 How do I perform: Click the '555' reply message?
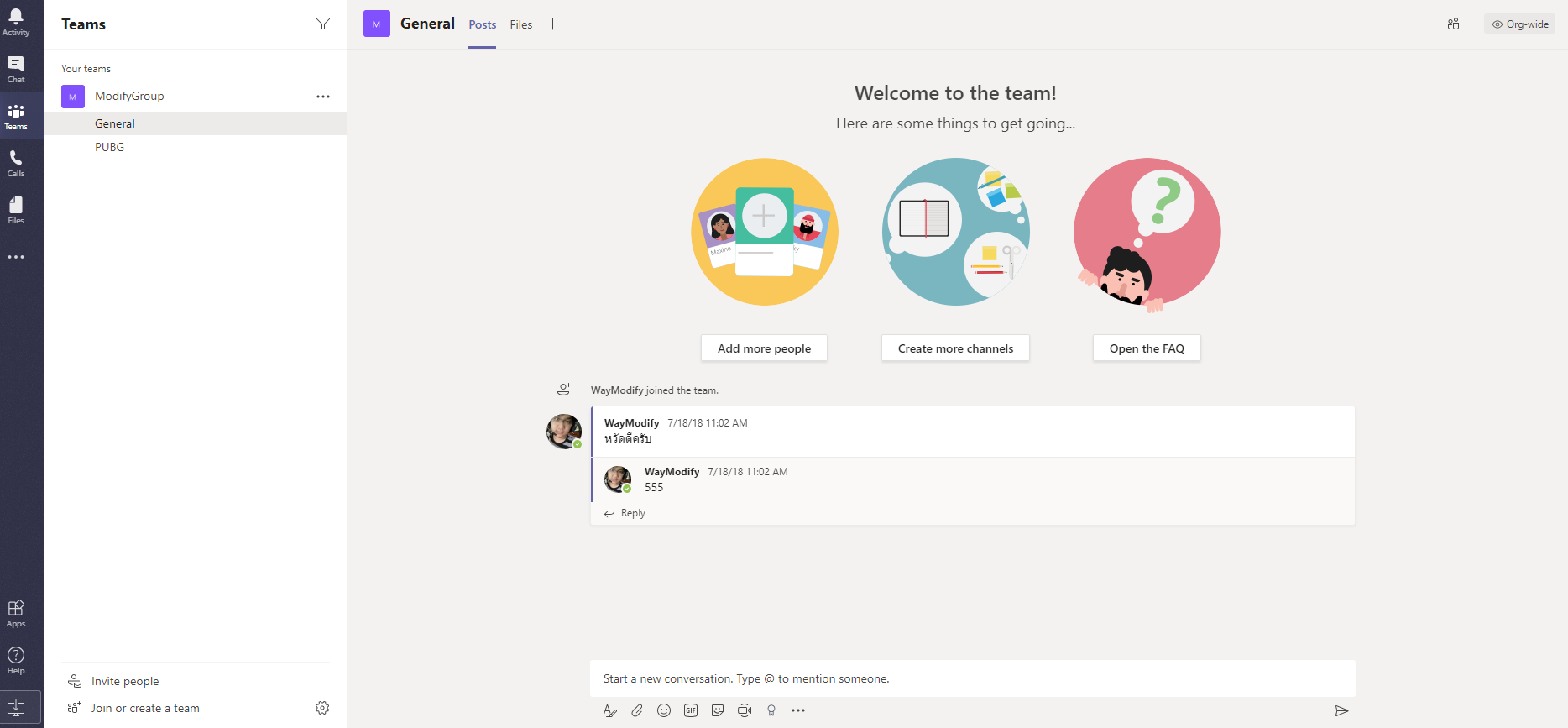pos(654,487)
